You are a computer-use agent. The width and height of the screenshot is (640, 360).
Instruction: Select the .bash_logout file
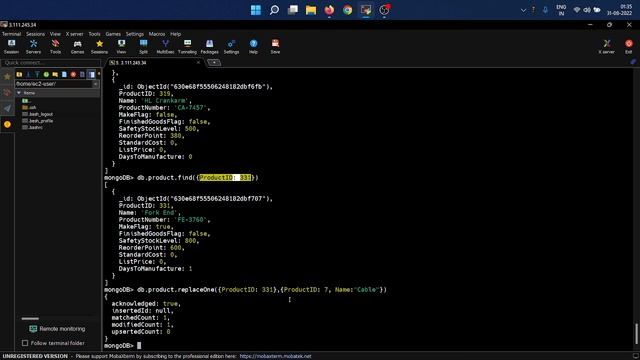tap(38, 114)
